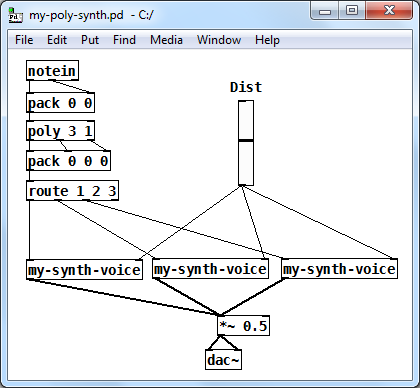
Task: Select the middle my-synth-voice object
Action: coord(210,269)
